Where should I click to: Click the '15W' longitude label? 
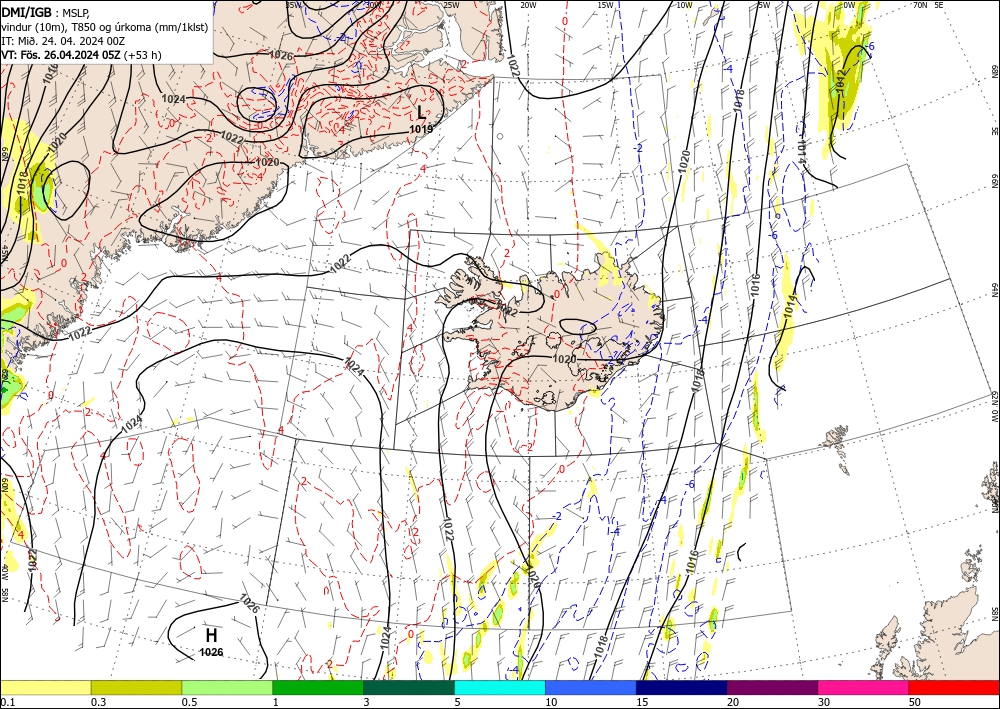pyautogui.click(x=606, y=5)
